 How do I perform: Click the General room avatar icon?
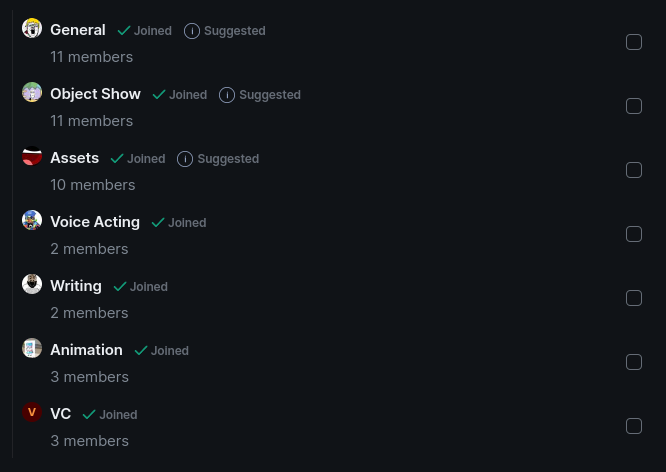point(32,28)
